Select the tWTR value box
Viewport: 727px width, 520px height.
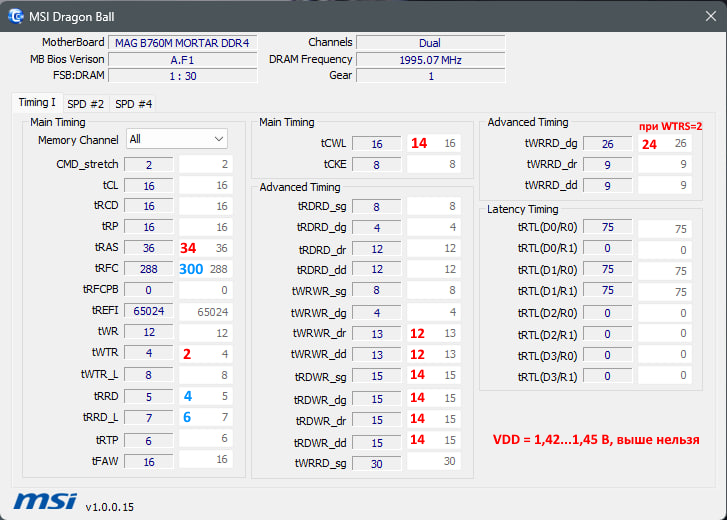[148, 353]
